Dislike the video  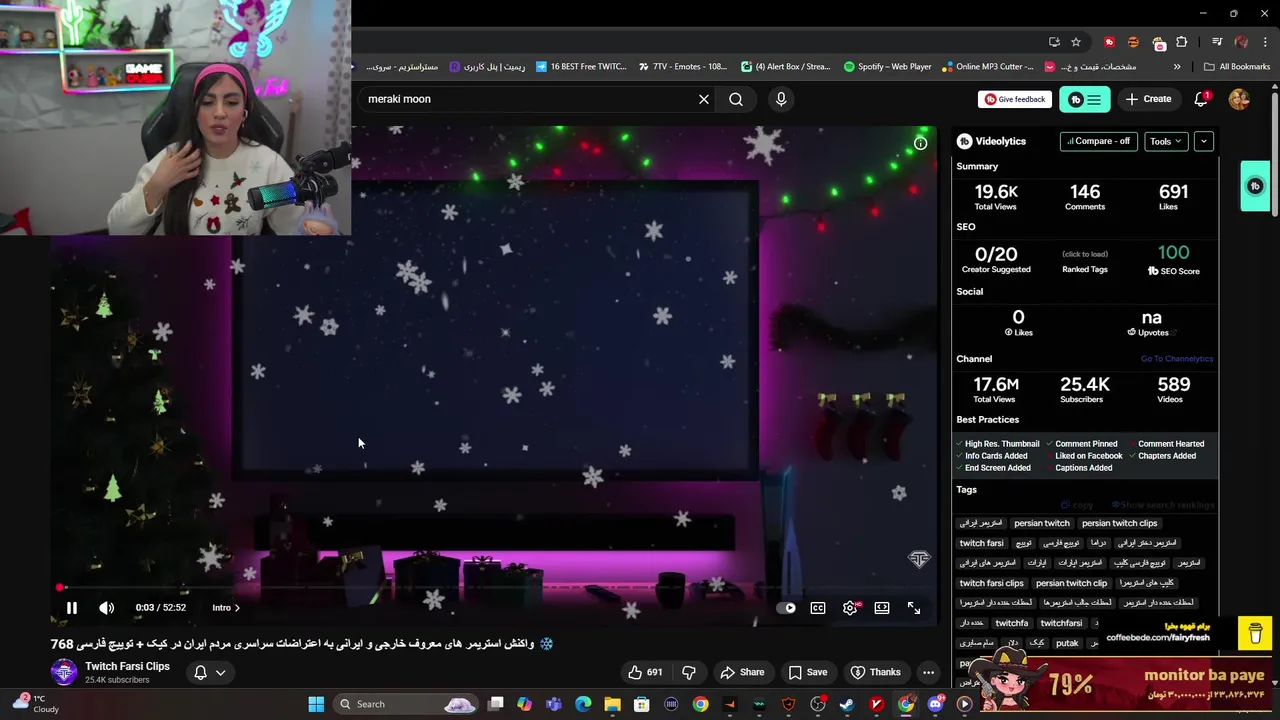[x=688, y=672]
